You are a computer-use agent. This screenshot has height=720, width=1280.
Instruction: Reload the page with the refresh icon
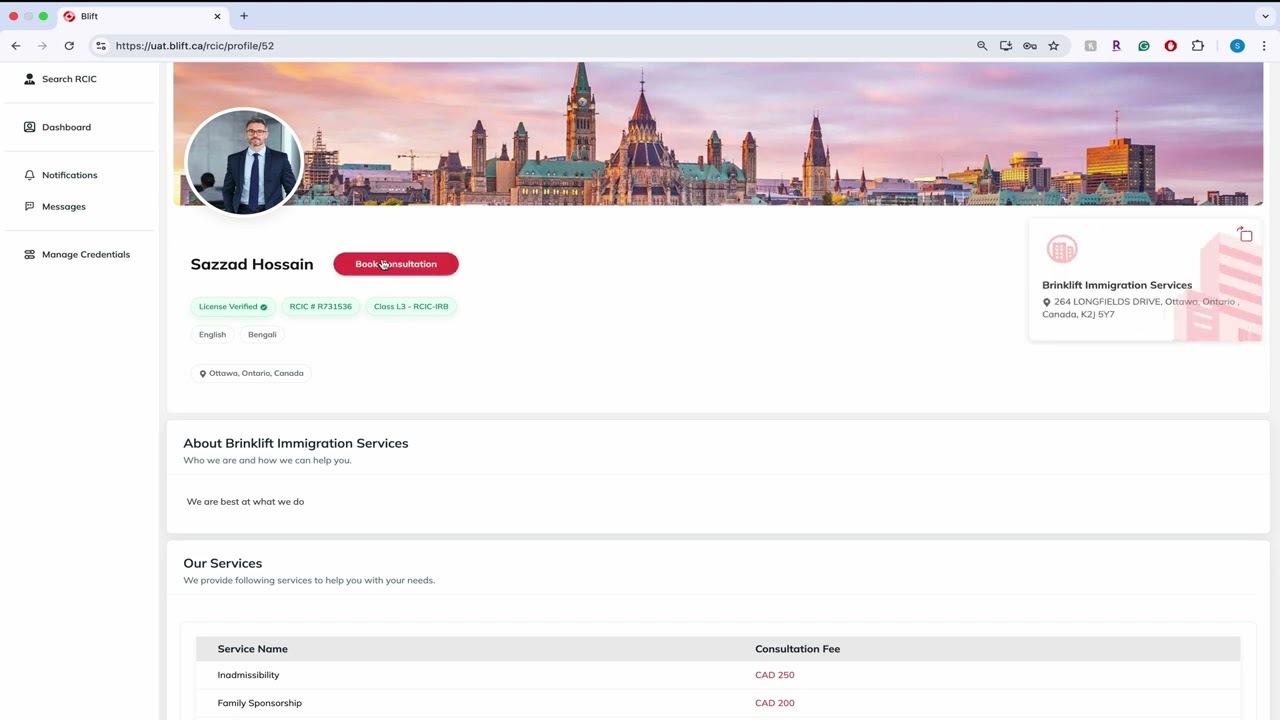[x=69, y=46]
